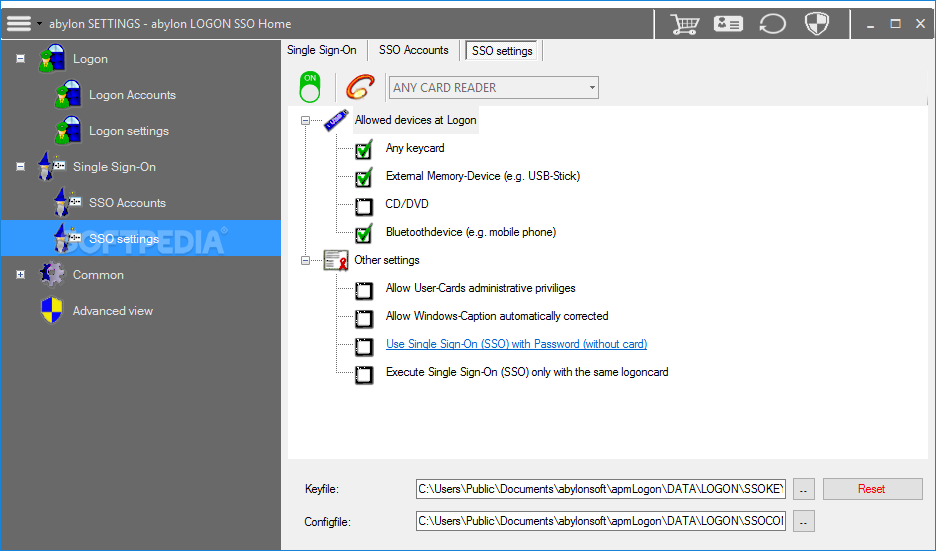This screenshot has width=936, height=551.
Task: Expand the Common sidebar node
Action: coord(20,275)
